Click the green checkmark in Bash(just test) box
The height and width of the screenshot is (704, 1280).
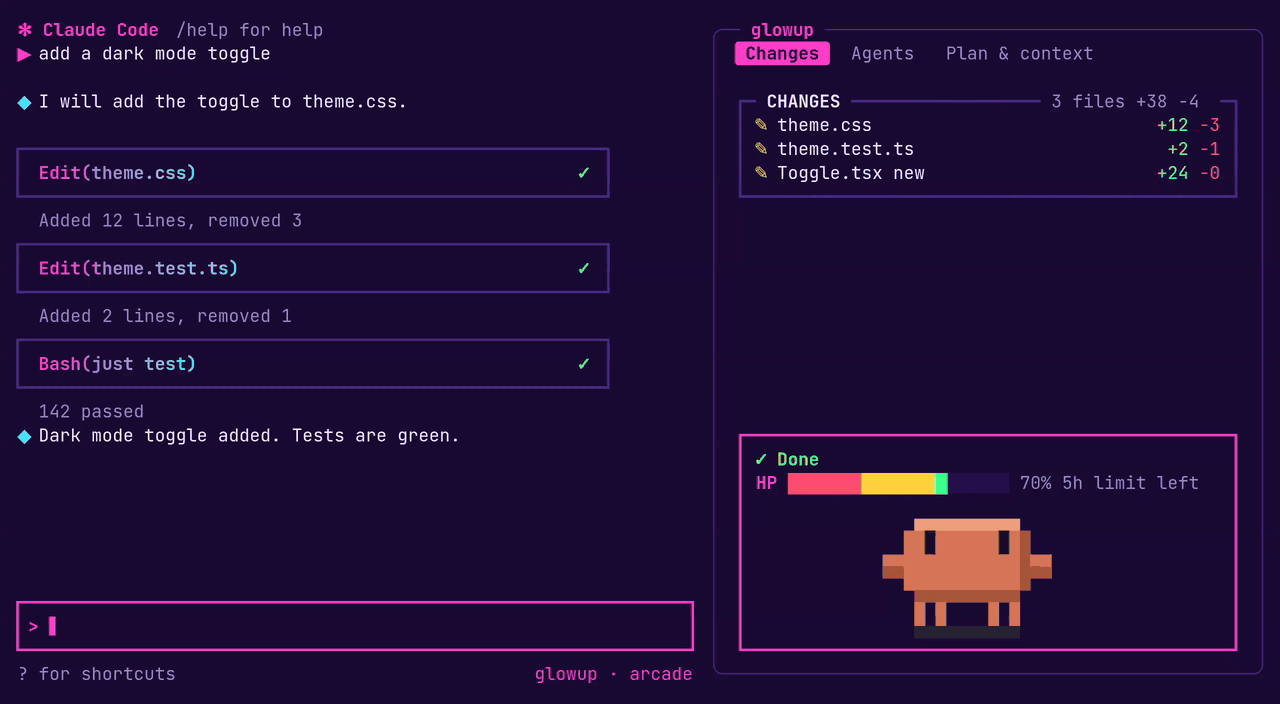[x=584, y=364]
